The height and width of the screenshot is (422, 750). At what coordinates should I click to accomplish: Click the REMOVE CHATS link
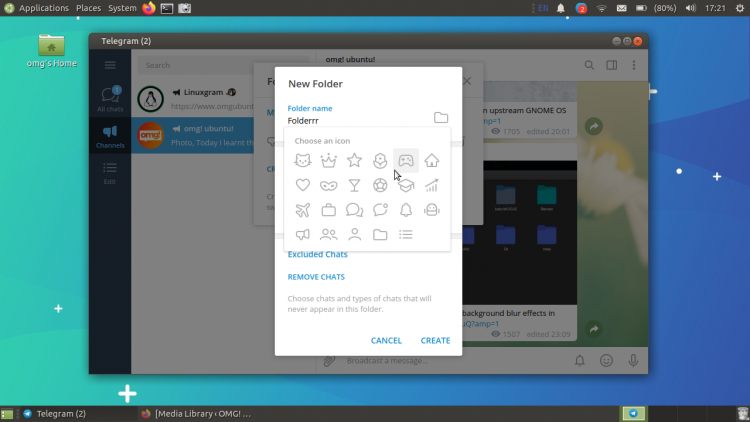coord(316,277)
